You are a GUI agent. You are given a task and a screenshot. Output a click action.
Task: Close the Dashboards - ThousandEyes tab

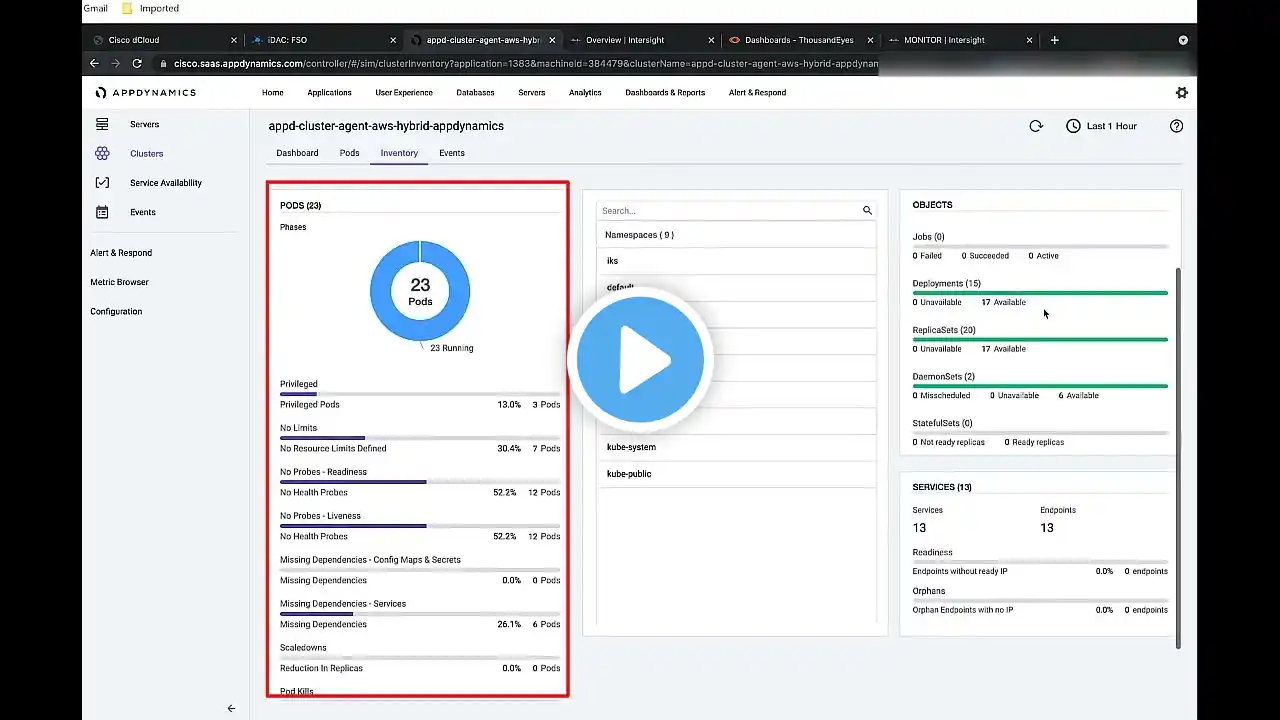coord(870,40)
